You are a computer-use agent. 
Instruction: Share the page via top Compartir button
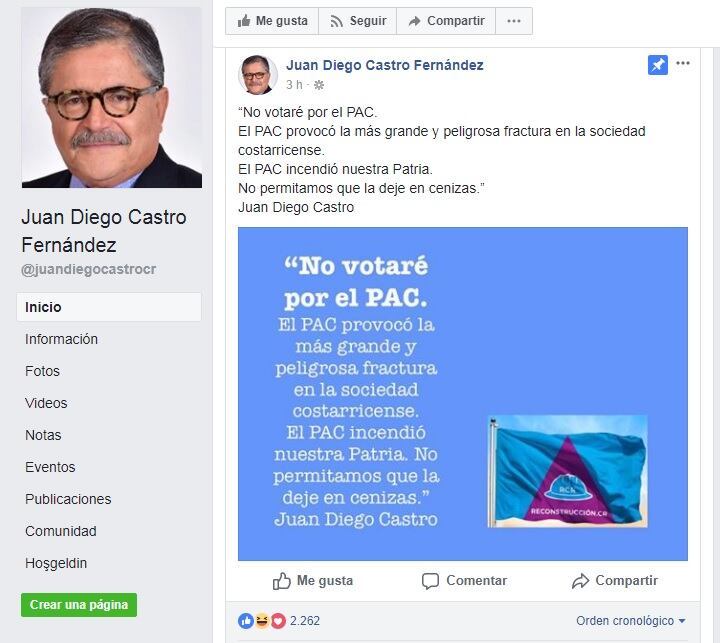pos(446,21)
